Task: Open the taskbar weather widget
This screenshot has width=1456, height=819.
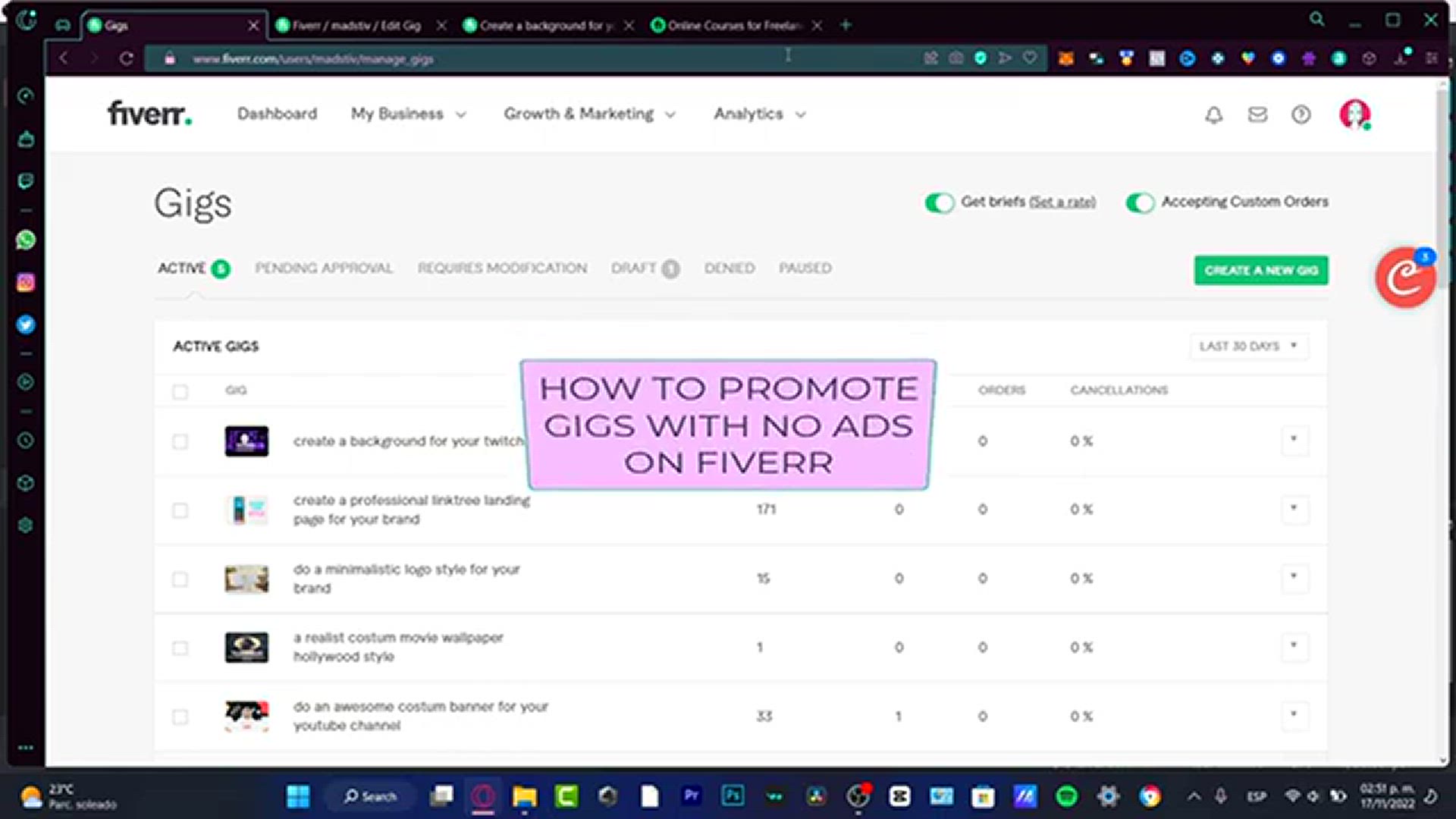Action: (68, 796)
